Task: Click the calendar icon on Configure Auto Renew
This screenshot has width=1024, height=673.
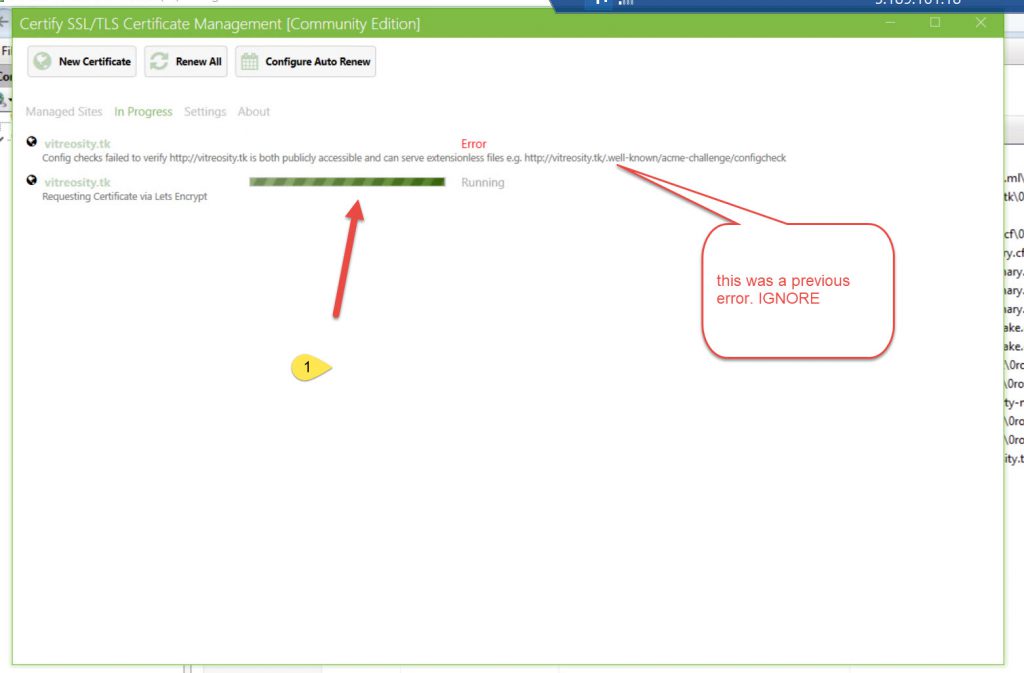Action: click(250, 62)
